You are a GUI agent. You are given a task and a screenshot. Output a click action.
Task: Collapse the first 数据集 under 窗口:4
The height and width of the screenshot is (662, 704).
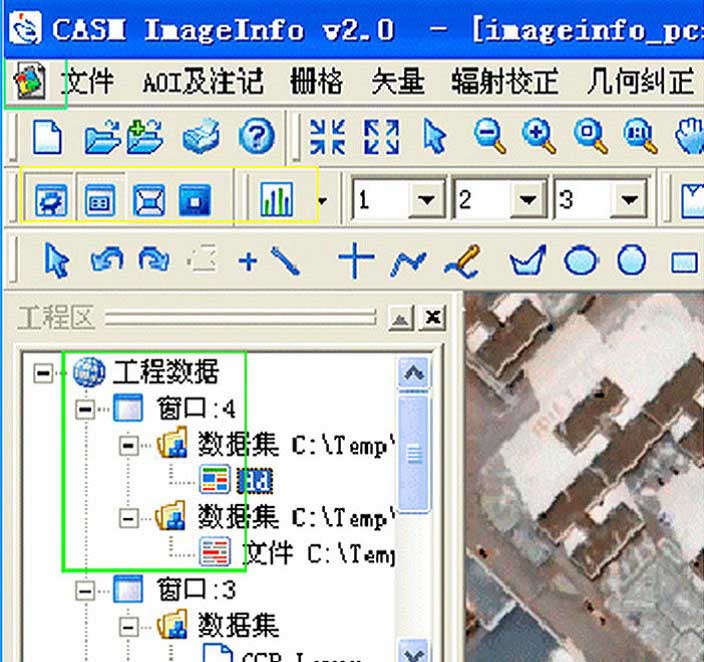pos(128,446)
